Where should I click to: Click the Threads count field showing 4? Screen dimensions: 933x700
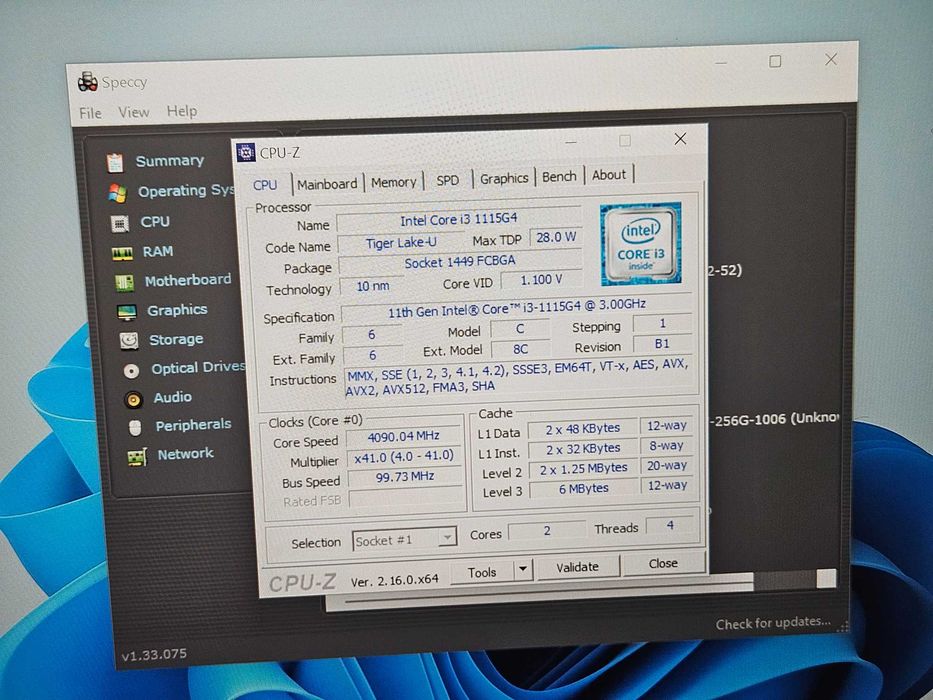coord(671,526)
